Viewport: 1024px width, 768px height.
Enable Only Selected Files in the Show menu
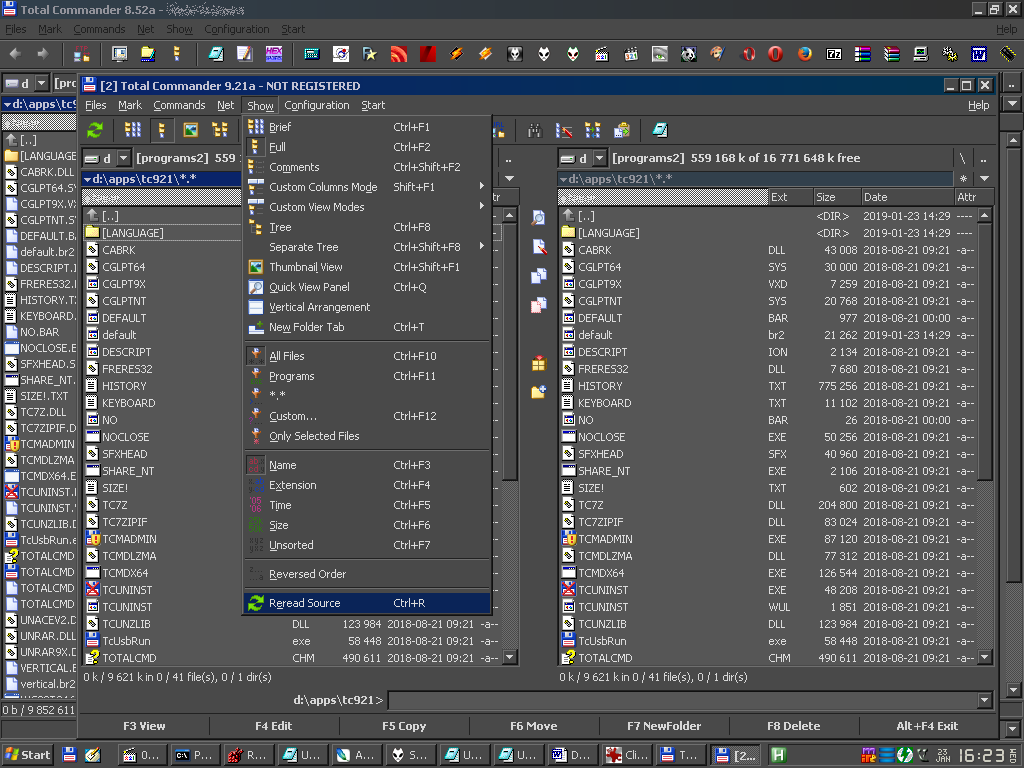pos(367,436)
